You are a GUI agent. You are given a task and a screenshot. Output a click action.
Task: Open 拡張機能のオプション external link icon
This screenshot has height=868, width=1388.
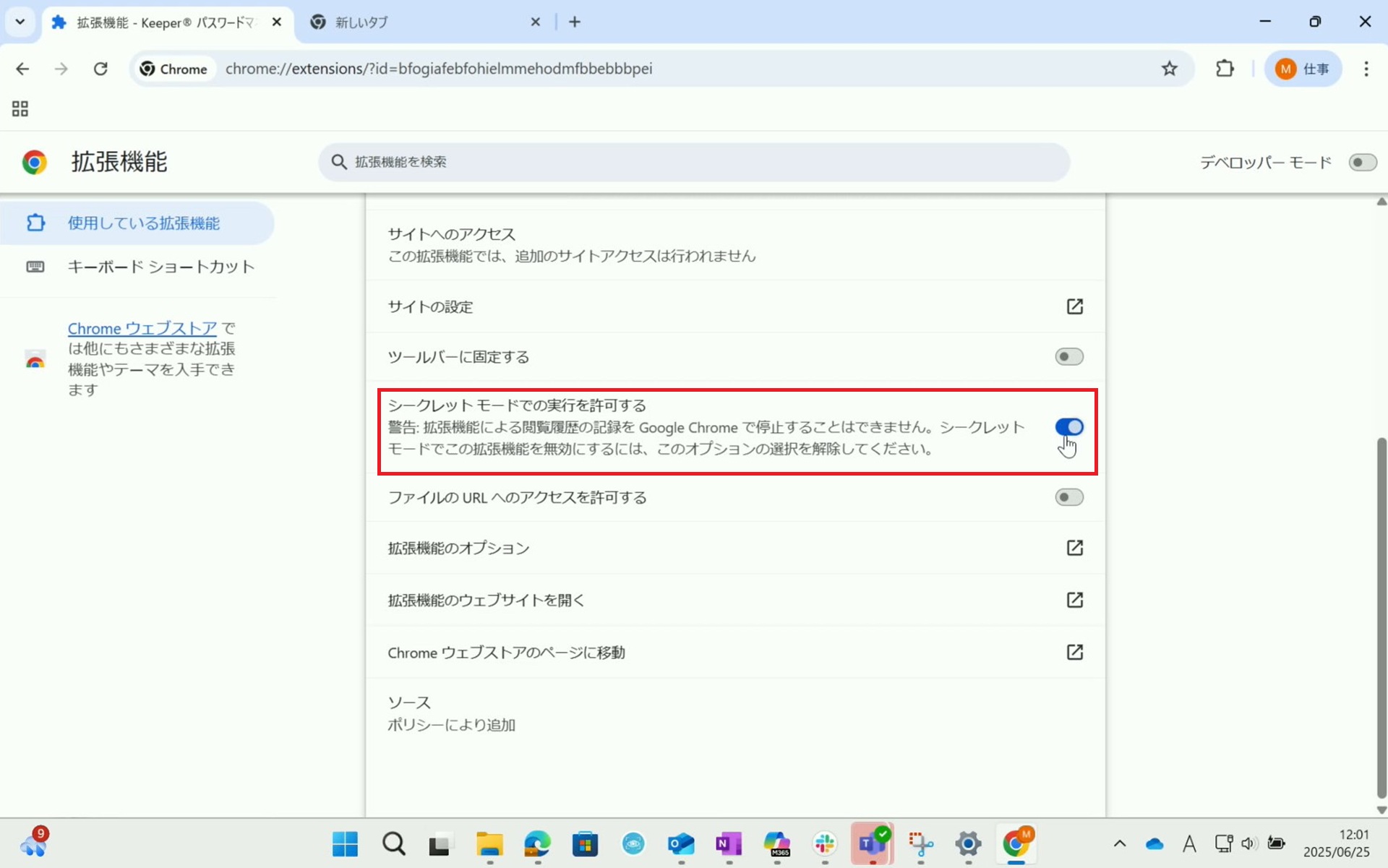click(x=1074, y=548)
